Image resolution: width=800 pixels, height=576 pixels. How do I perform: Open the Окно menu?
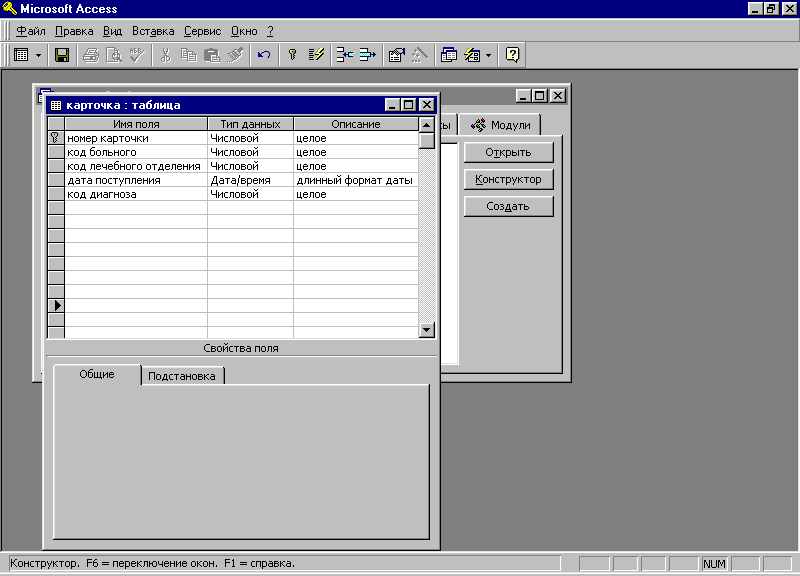(x=244, y=31)
